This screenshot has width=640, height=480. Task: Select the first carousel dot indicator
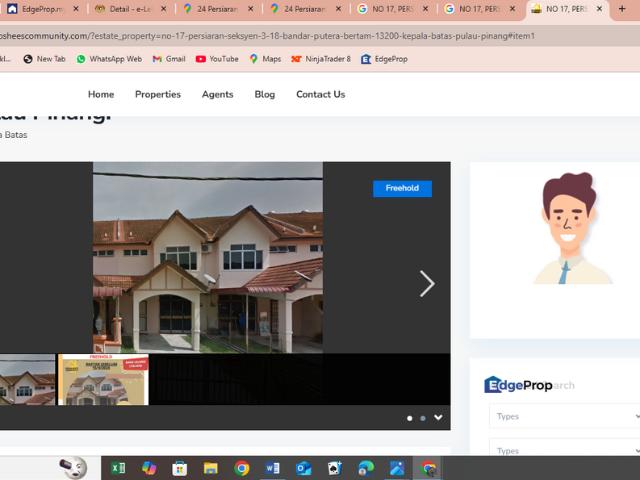[409, 418]
